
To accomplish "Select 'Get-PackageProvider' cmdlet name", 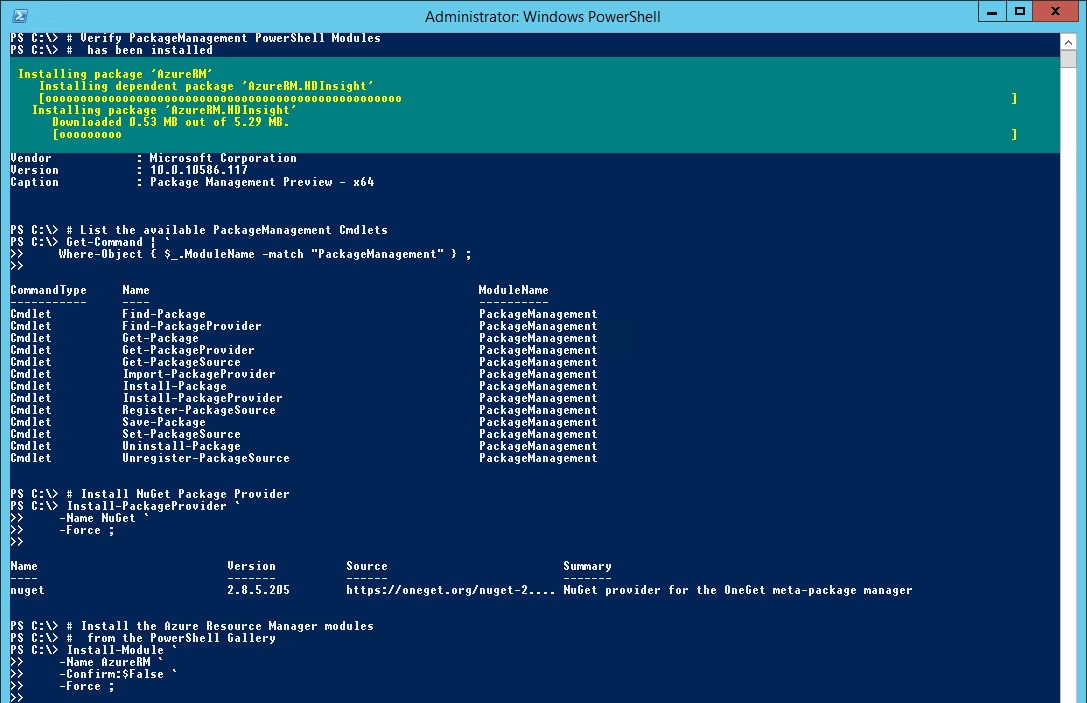I will [x=189, y=350].
